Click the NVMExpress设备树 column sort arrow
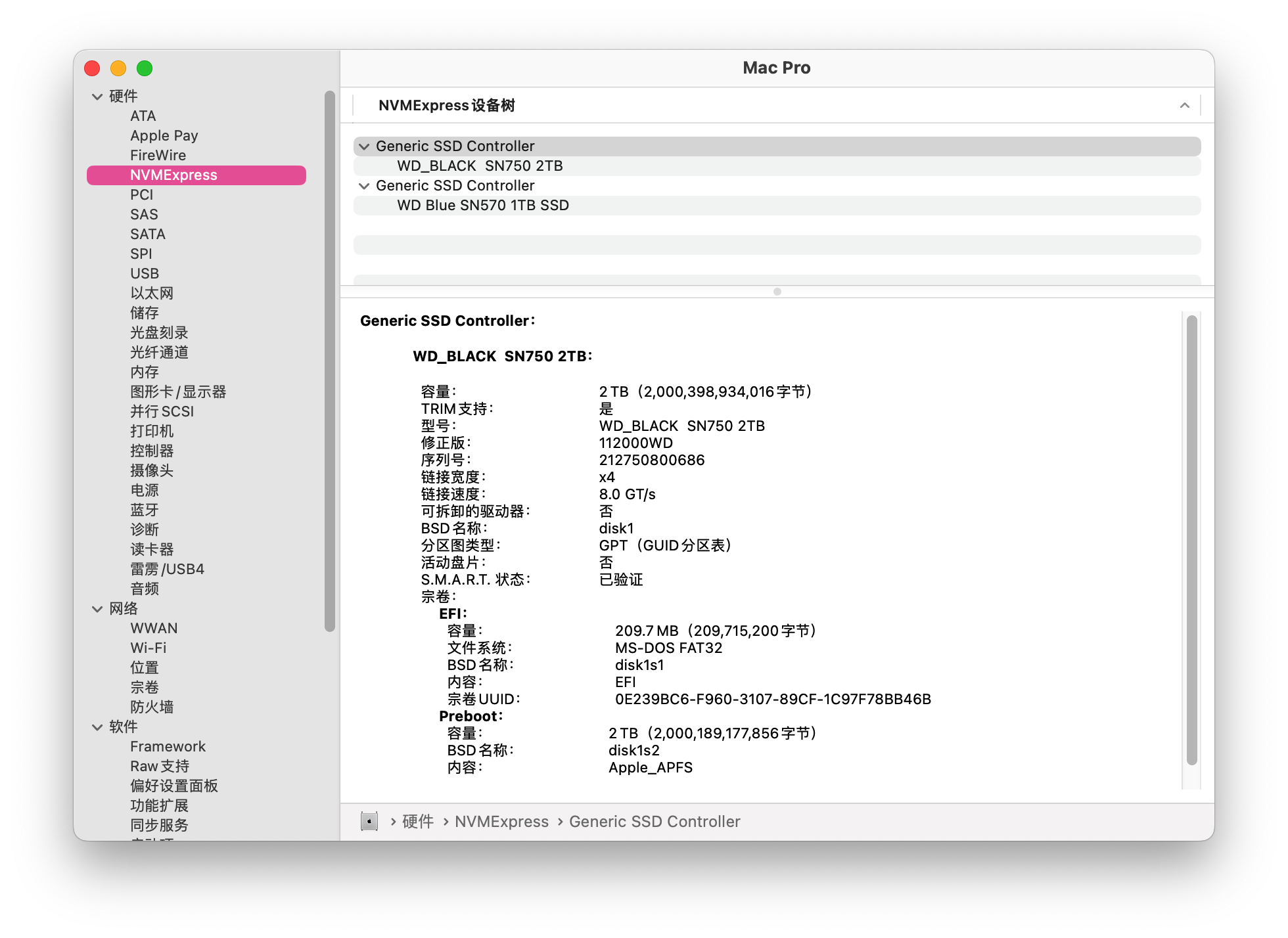 [1184, 105]
